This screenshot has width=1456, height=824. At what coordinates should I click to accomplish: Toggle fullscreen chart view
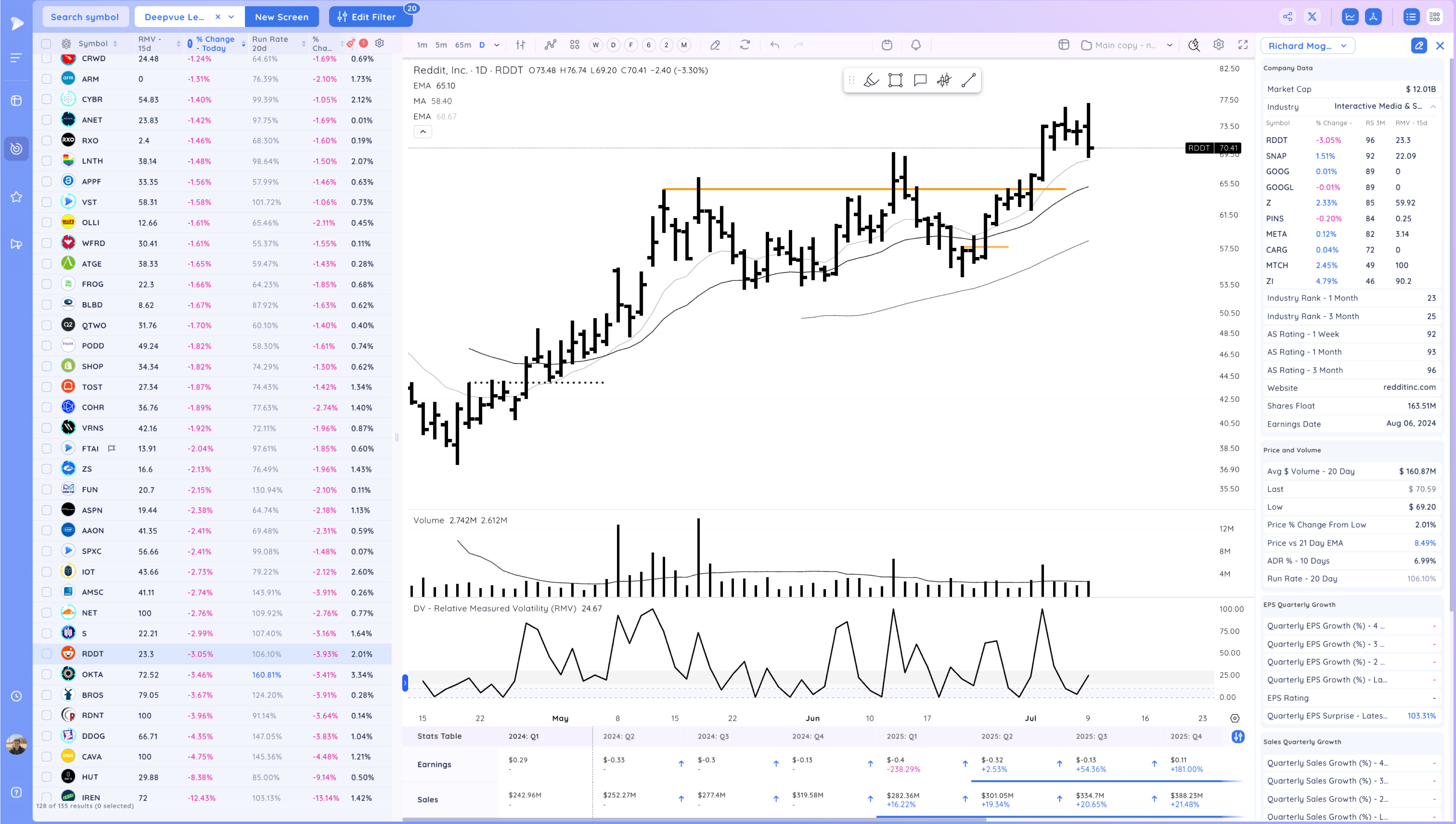click(x=1243, y=45)
